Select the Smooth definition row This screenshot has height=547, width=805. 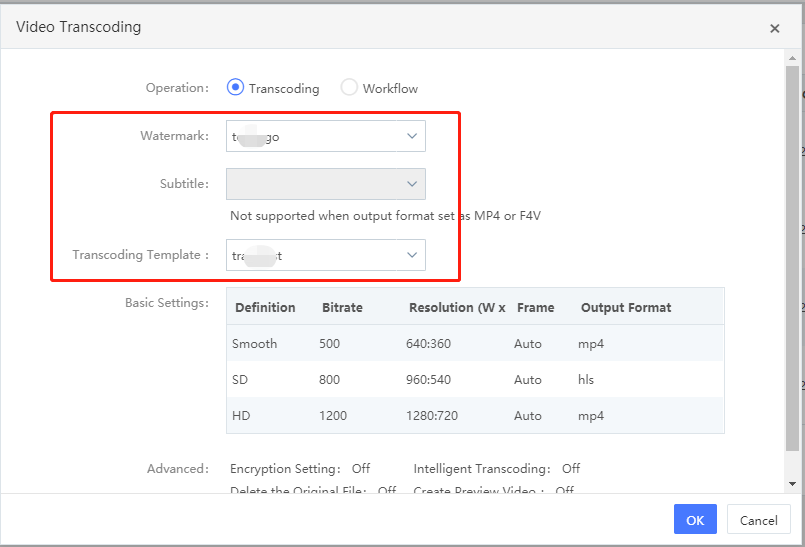pos(475,343)
